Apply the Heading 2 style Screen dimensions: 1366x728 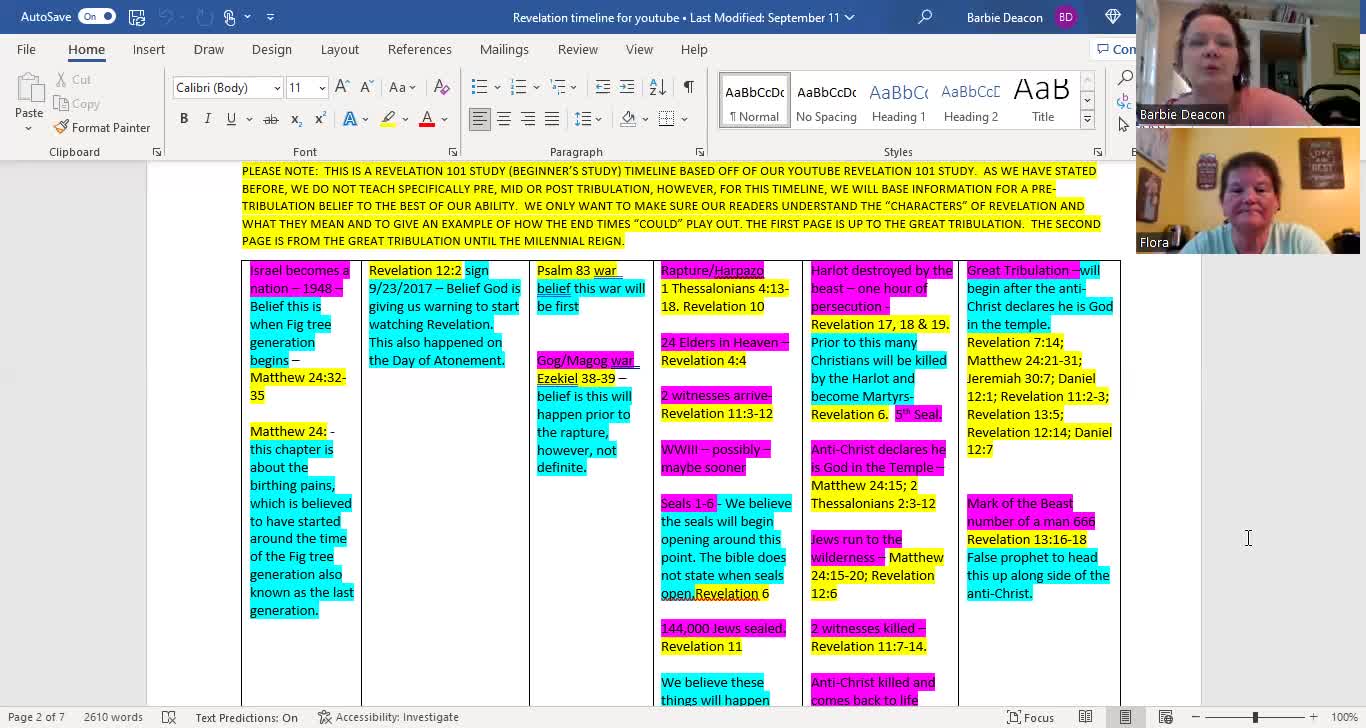point(970,100)
